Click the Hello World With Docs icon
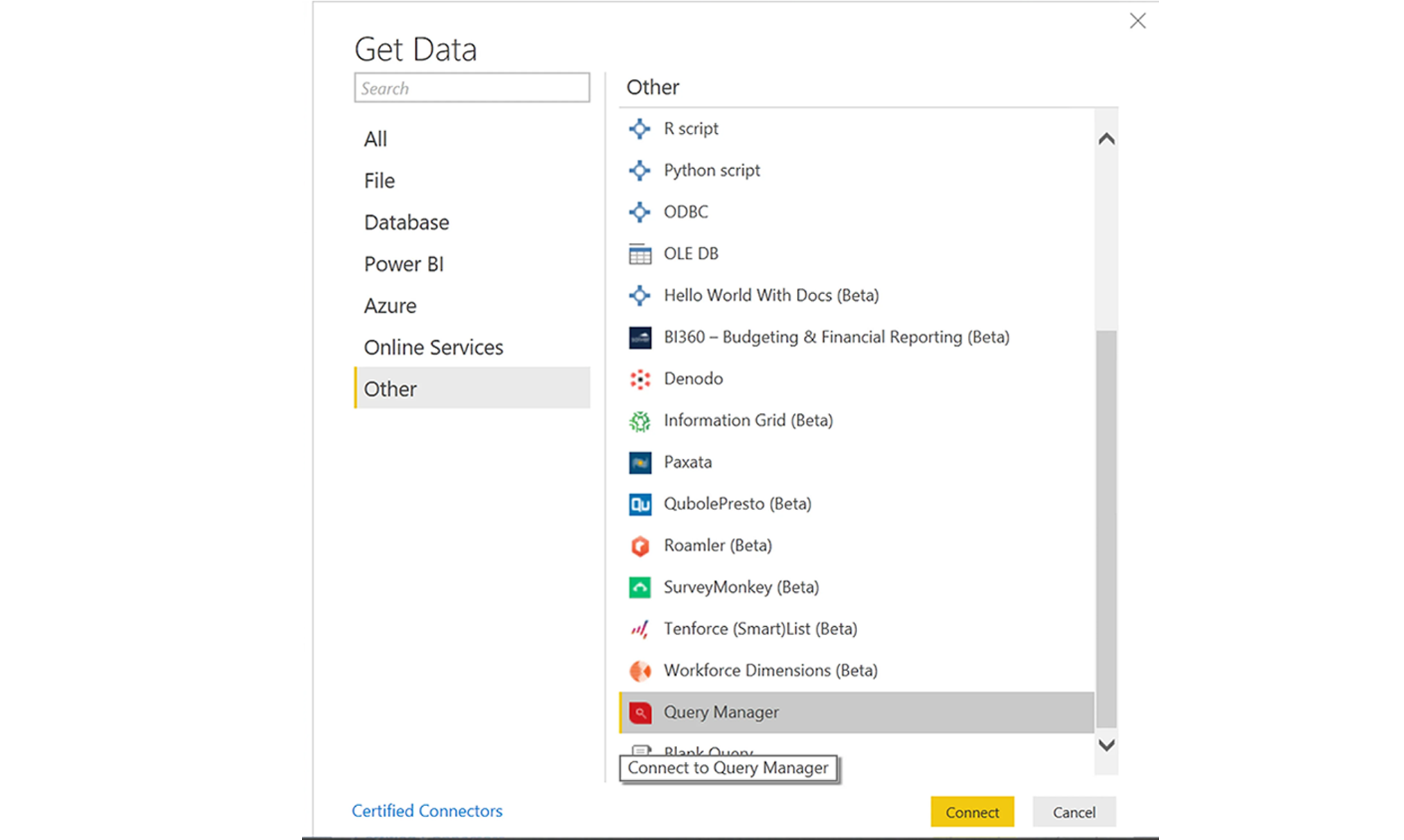This screenshot has width=1404, height=840. 640,295
